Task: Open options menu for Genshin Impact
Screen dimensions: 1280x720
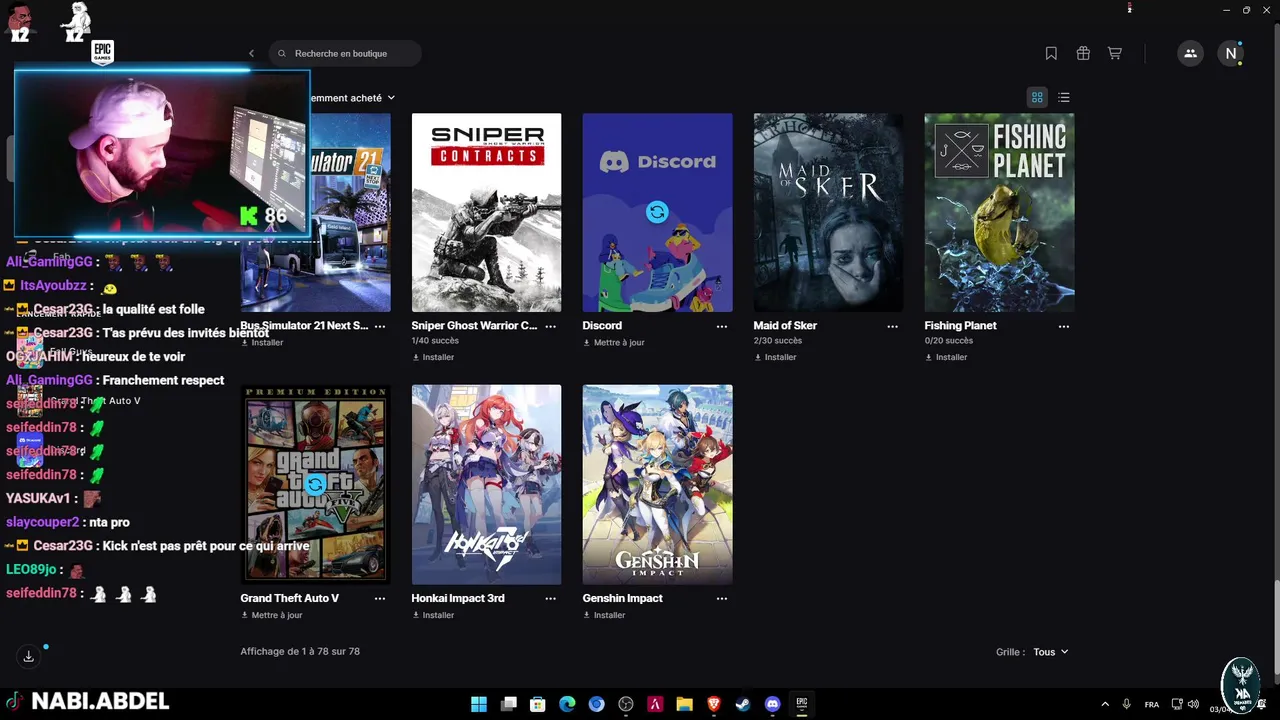Action: [x=722, y=598]
